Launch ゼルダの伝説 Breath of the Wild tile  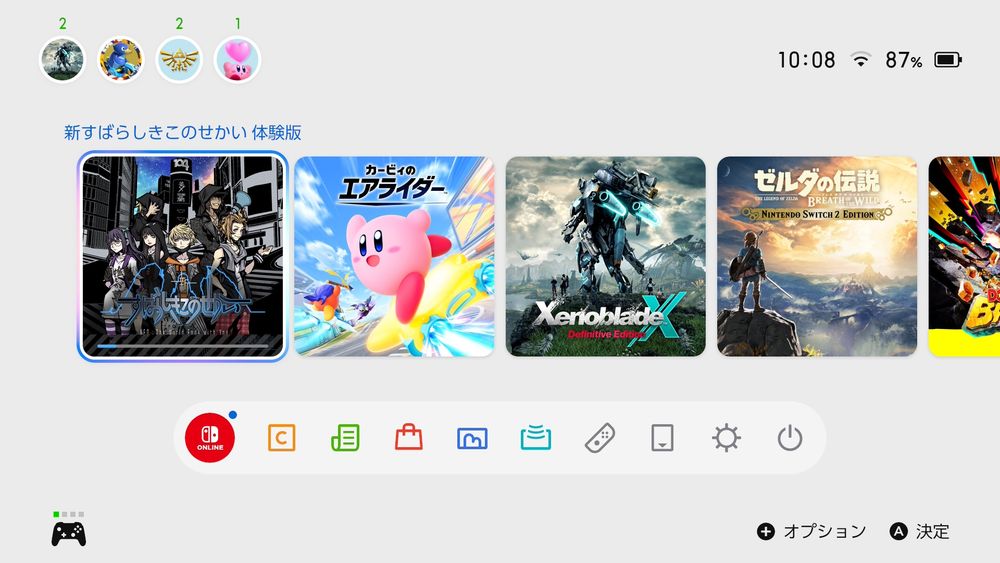coord(817,256)
